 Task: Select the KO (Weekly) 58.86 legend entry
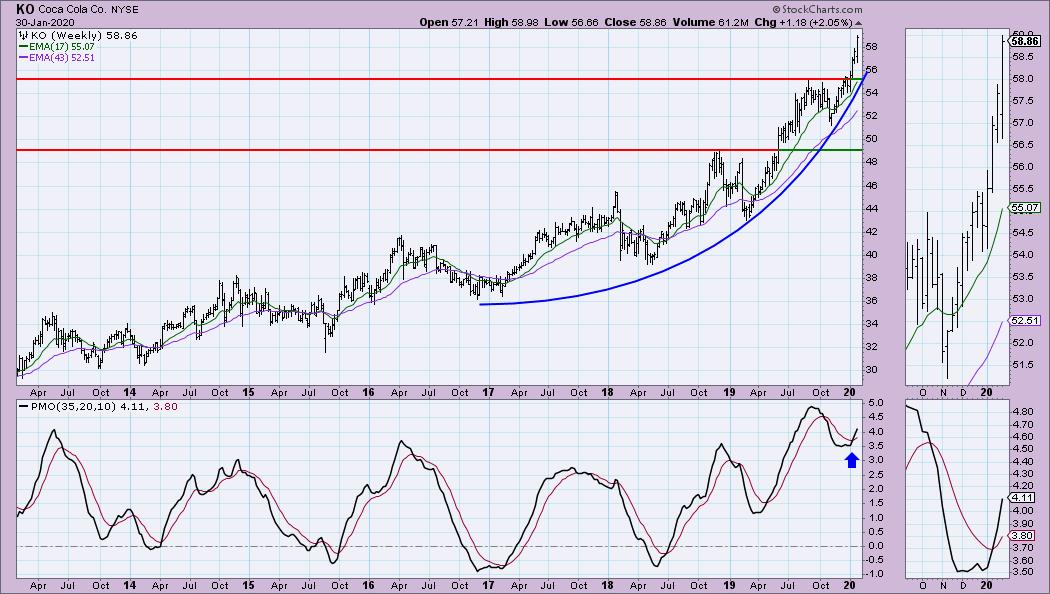click(84, 35)
